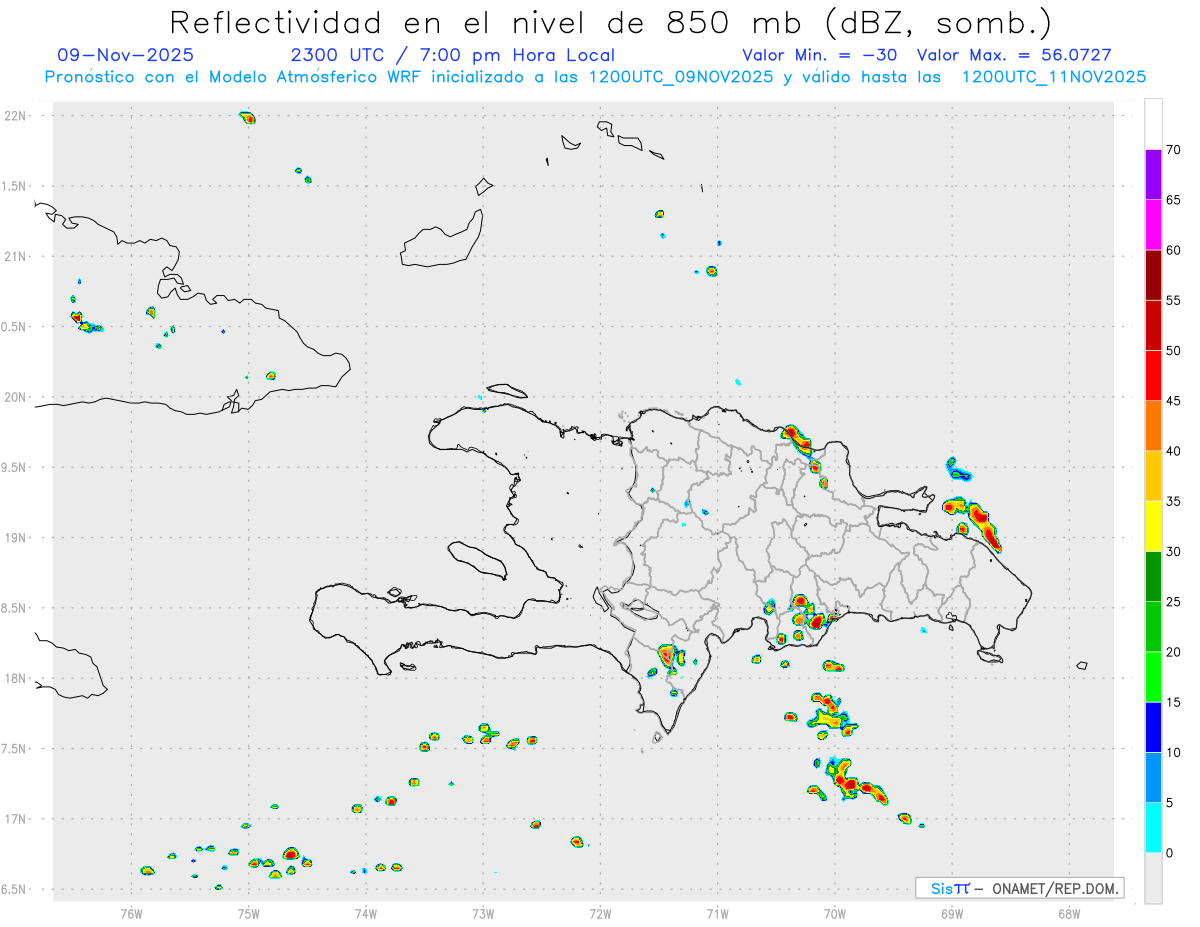Click the '76W' longitude axis label
Screen dimensions: 1200x927
pyautogui.click(x=131, y=912)
